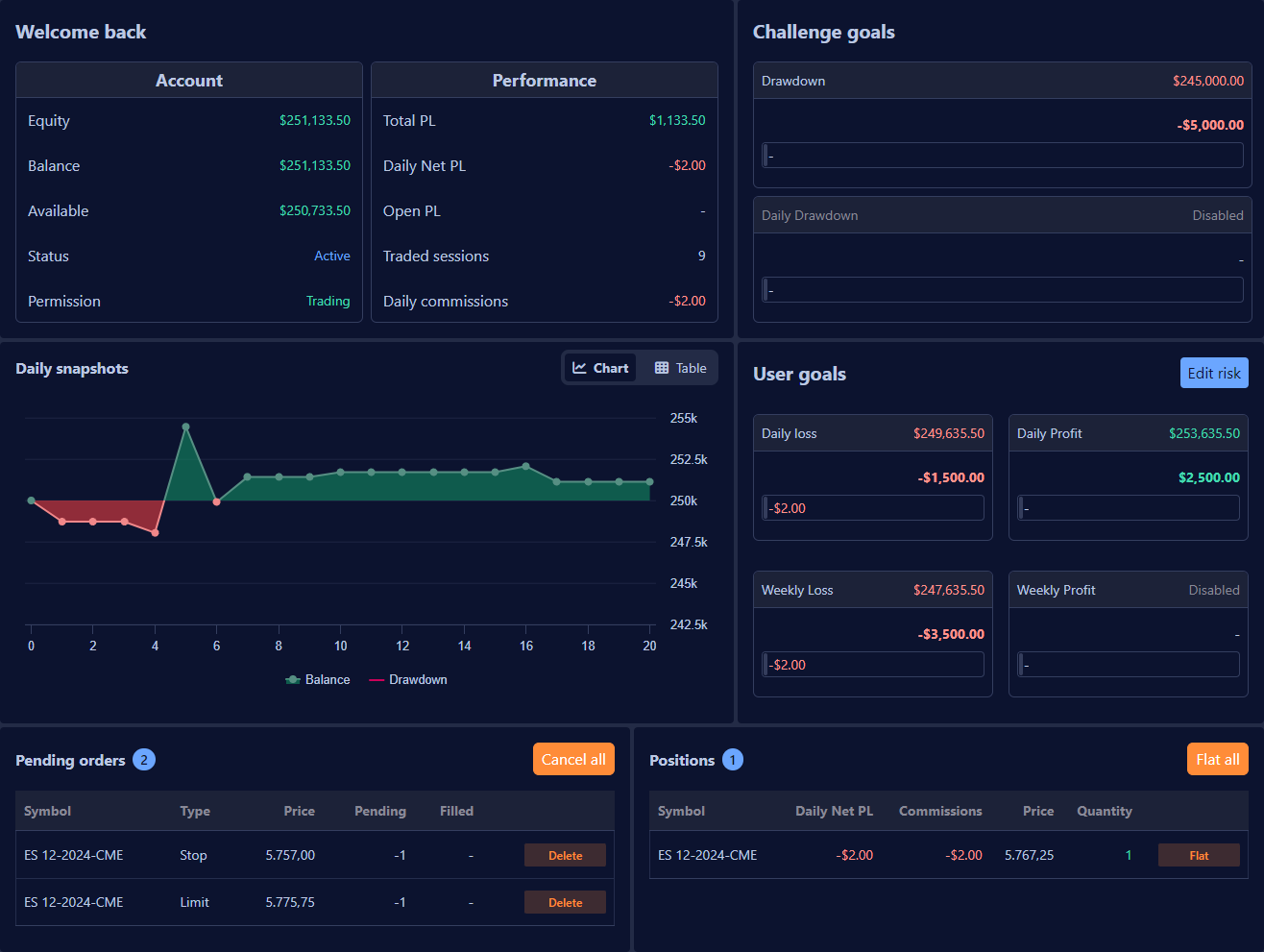
Task: Click the Weekly Loss threshold $247,635.50
Action: (x=949, y=590)
